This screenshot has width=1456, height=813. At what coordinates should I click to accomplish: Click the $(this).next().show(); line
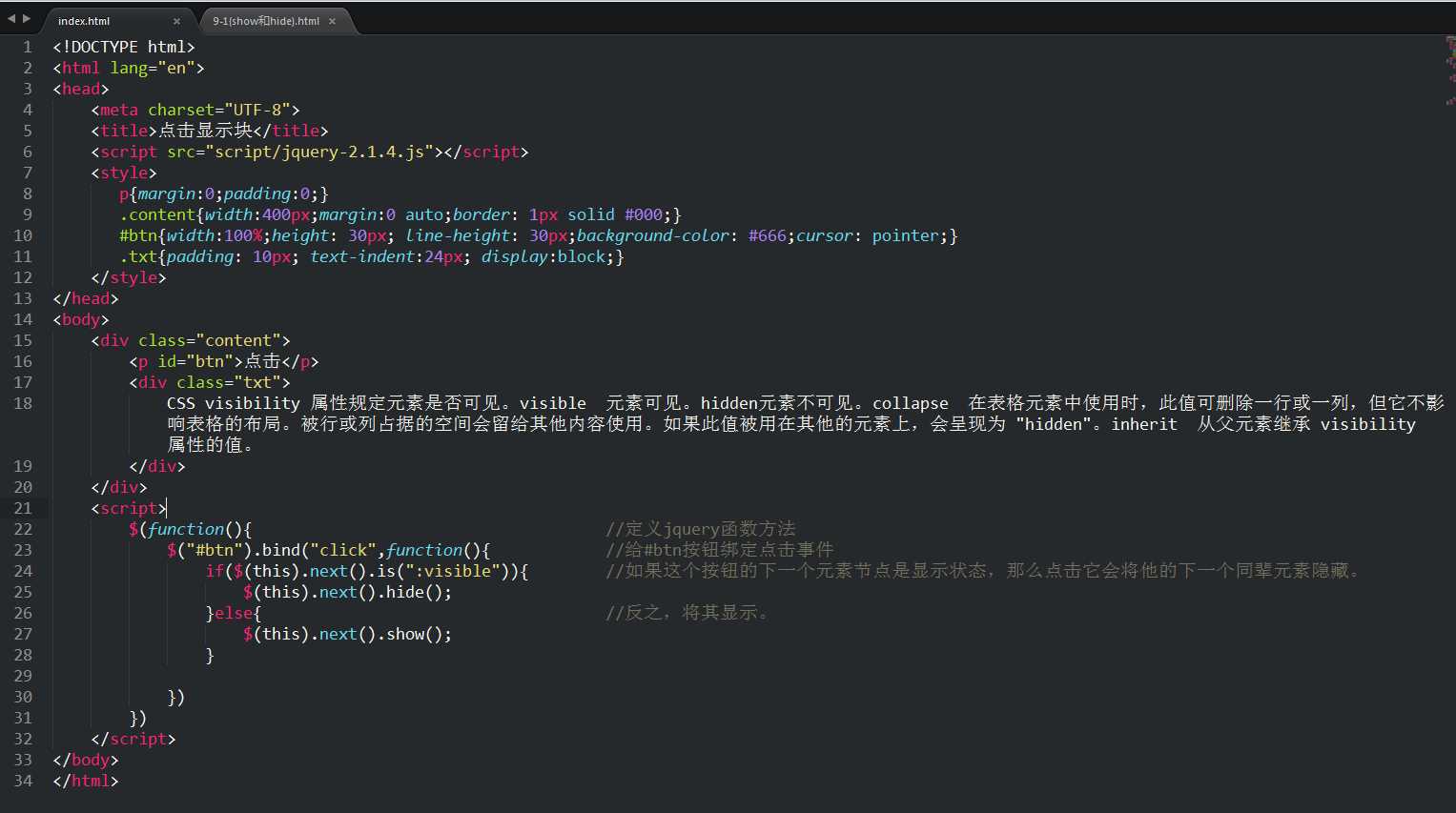coord(348,634)
